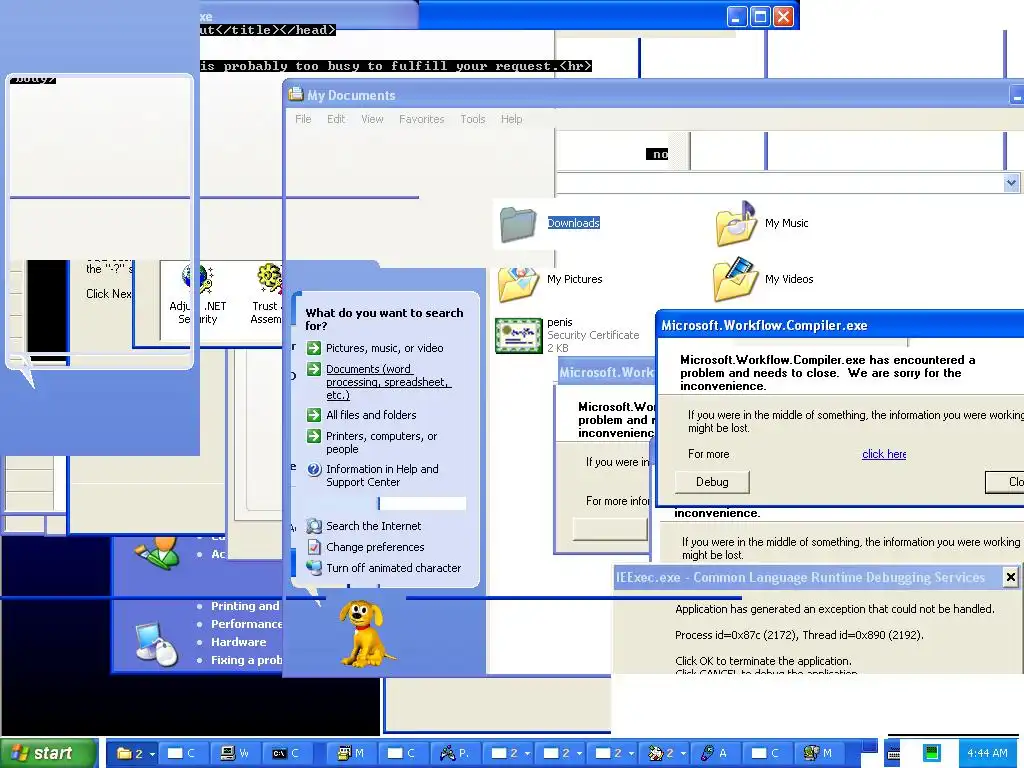1024x768 pixels.
Task: Open the 'Fixing a prob' help topic link
Action: (x=246, y=660)
